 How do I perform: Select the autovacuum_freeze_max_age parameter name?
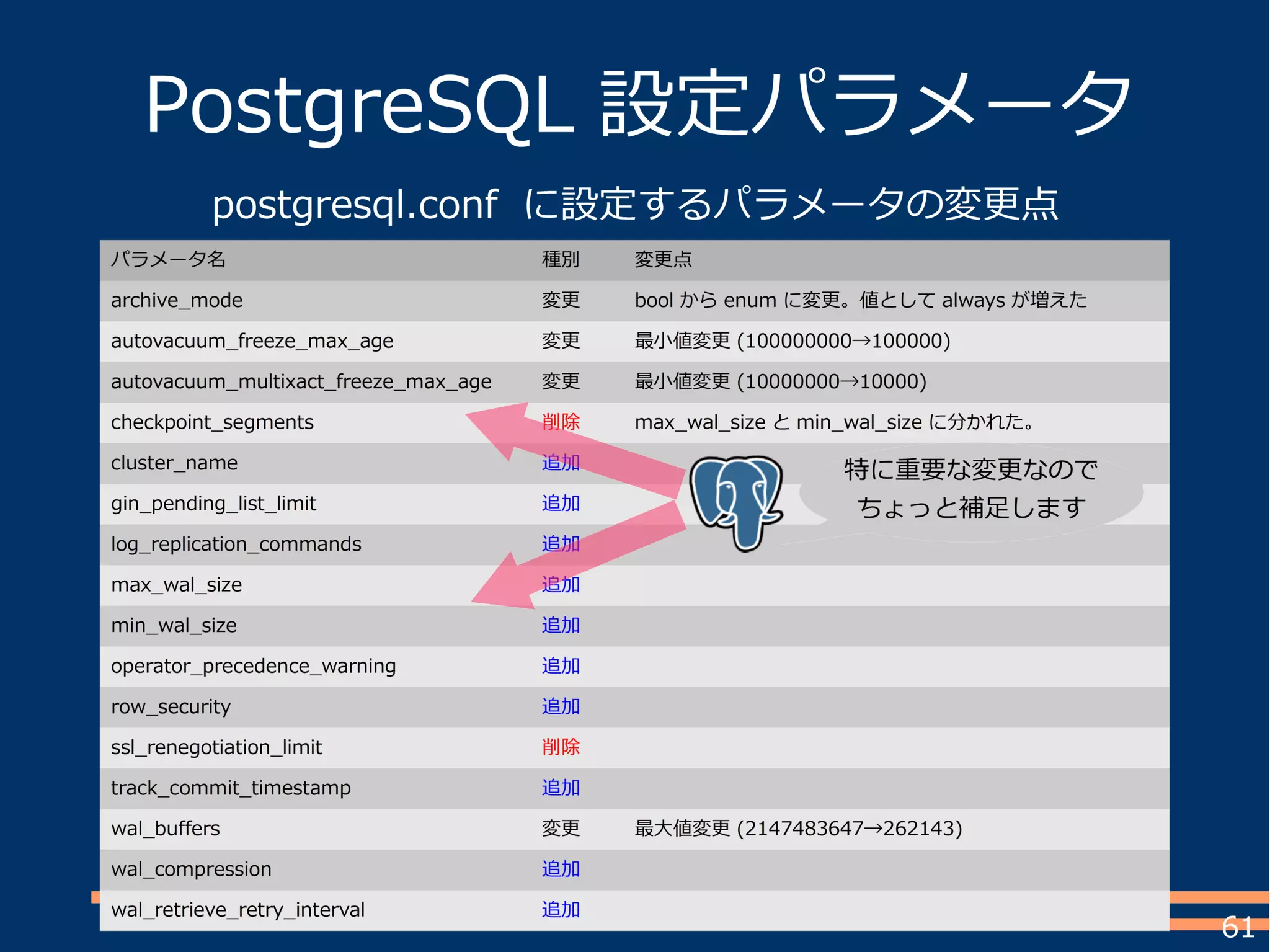coord(252,341)
